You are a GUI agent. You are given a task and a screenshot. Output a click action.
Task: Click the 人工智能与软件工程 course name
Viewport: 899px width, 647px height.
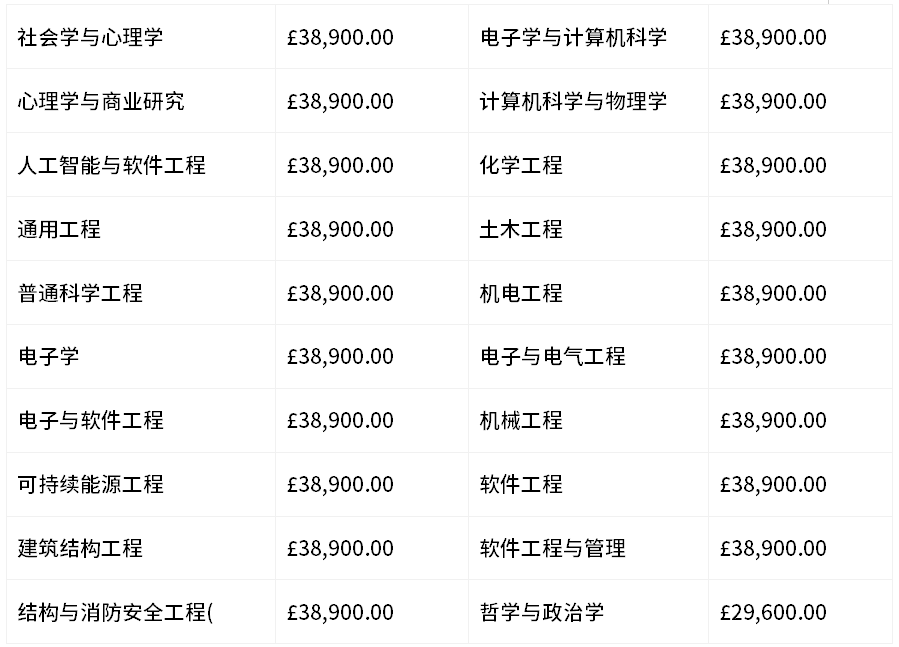point(112,166)
